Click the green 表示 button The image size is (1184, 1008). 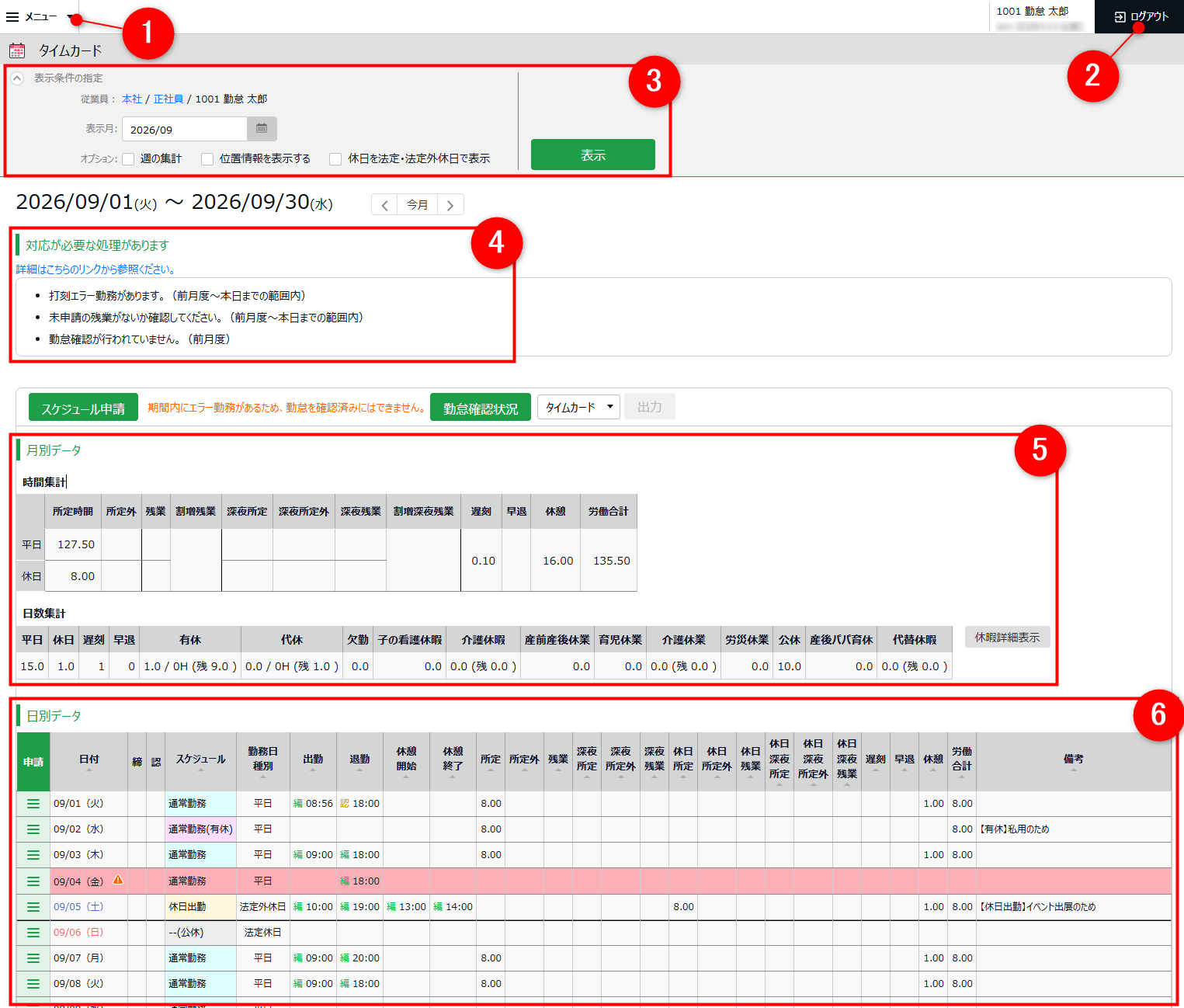click(x=593, y=155)
